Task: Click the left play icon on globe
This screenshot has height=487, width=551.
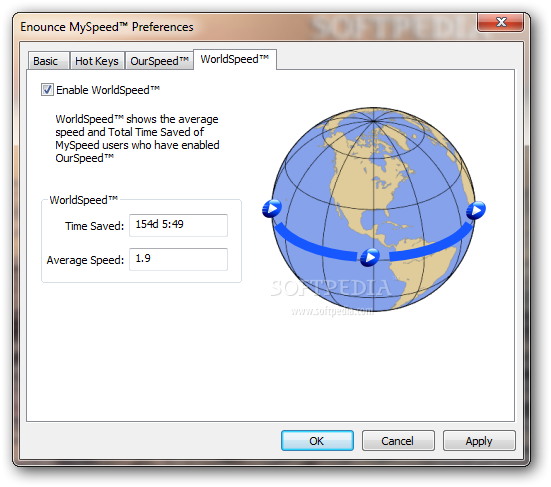Action: click(272, 208)
